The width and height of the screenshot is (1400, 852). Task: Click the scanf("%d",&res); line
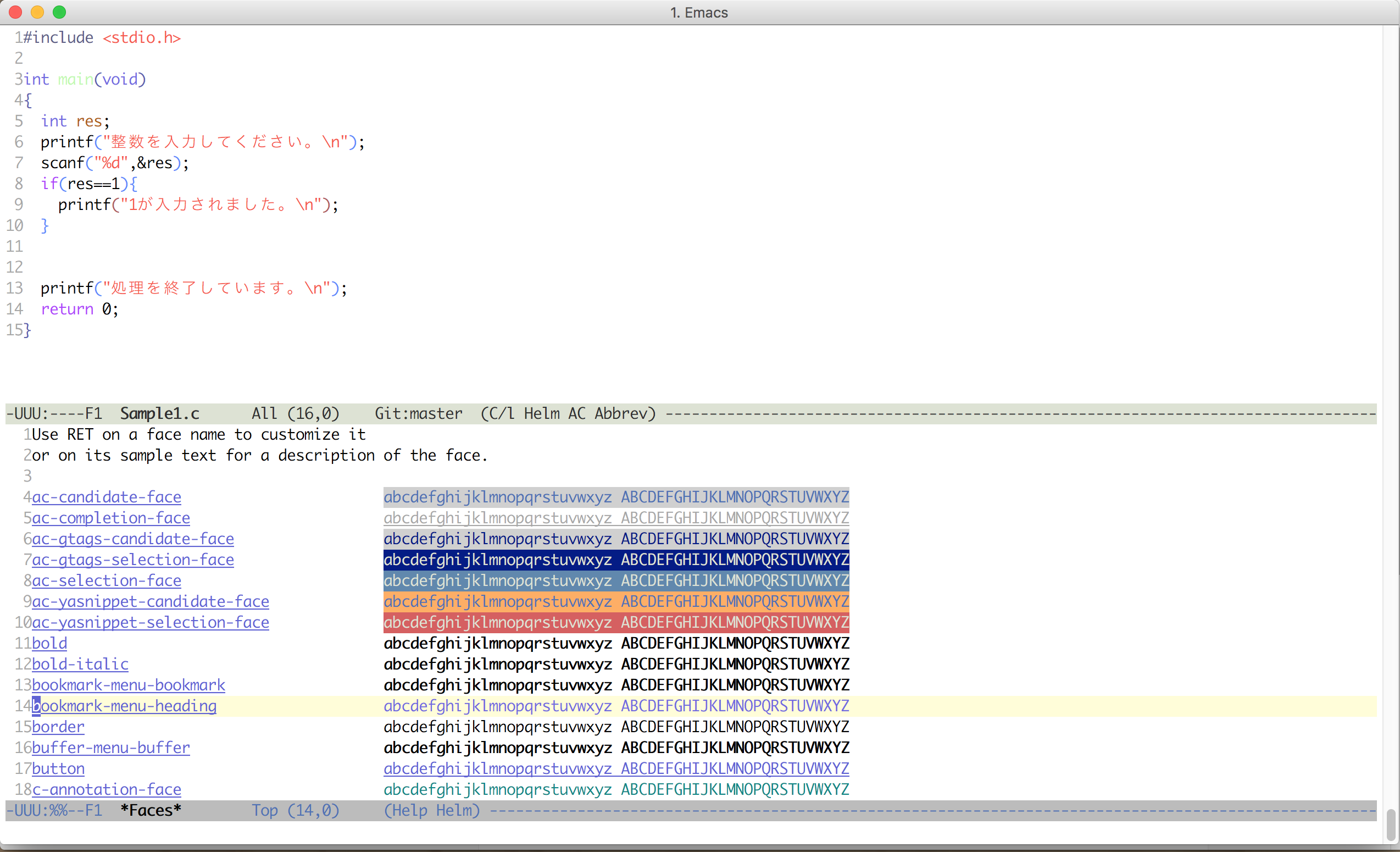115,163
